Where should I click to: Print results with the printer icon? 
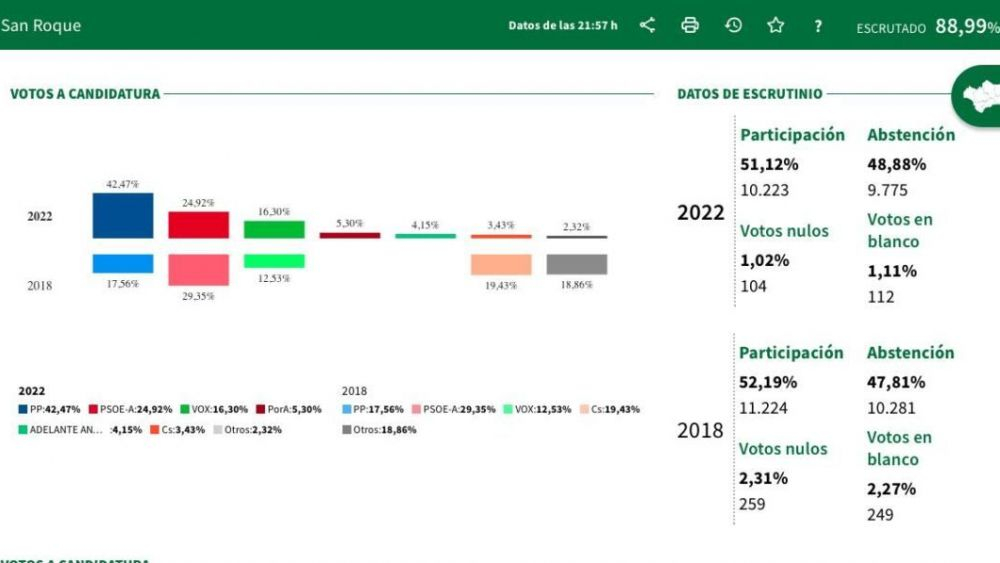click(690, 26)
